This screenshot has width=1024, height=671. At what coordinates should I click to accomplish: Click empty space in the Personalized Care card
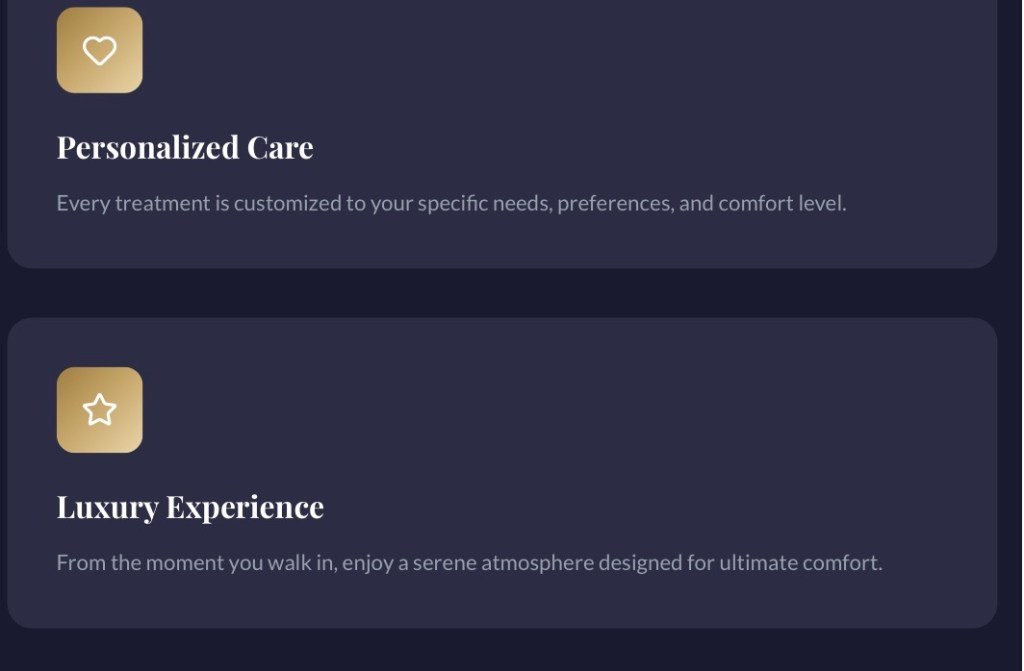tap(650, 90)
